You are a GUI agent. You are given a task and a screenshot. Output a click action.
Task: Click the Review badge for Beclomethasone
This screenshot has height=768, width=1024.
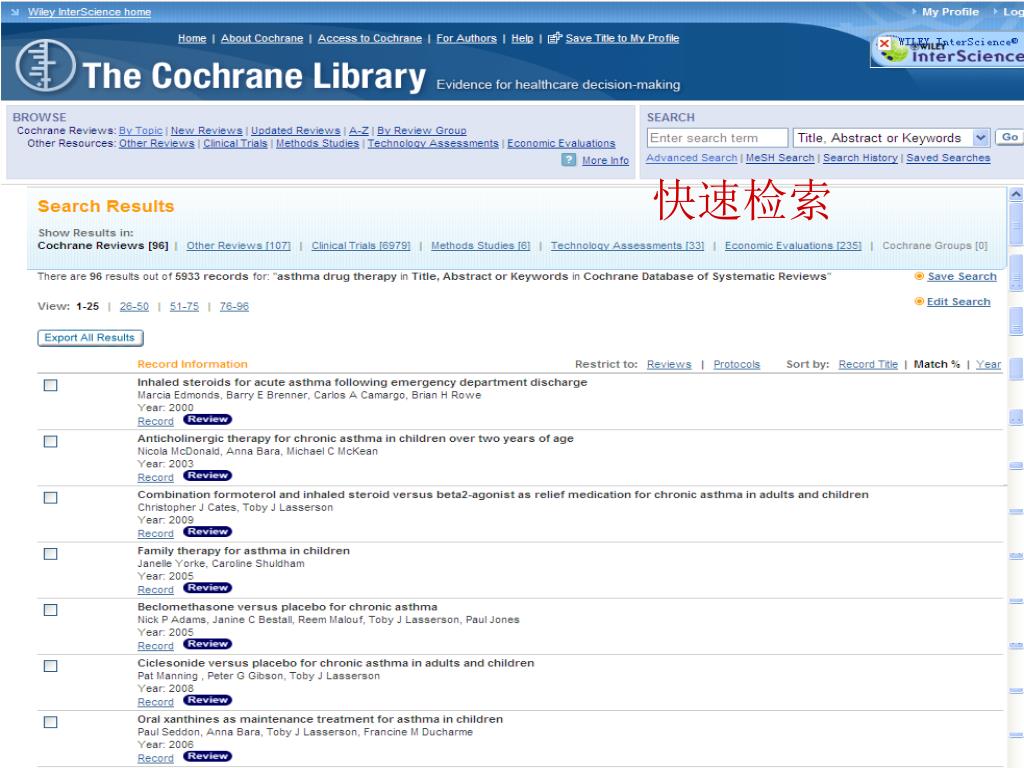(x=208, y=644)
